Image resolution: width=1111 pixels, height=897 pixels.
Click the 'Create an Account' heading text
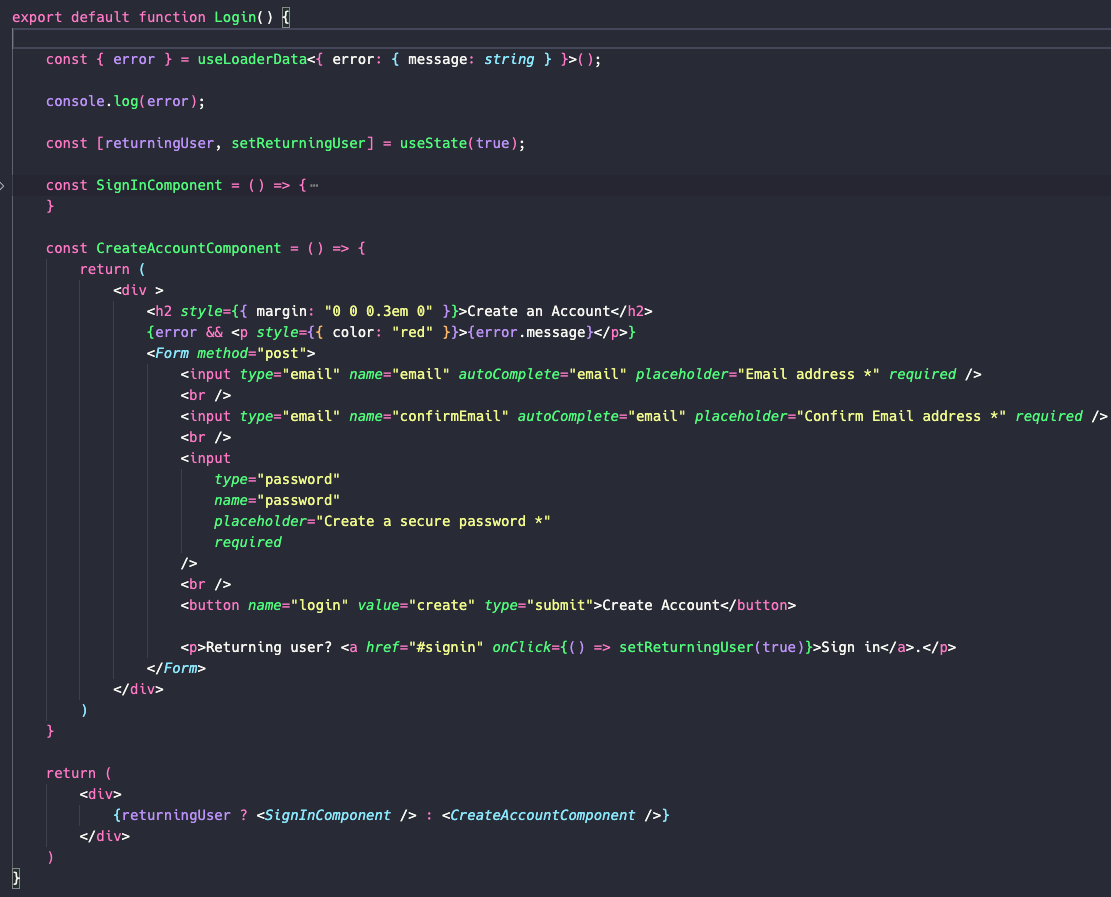click(538, 312)
